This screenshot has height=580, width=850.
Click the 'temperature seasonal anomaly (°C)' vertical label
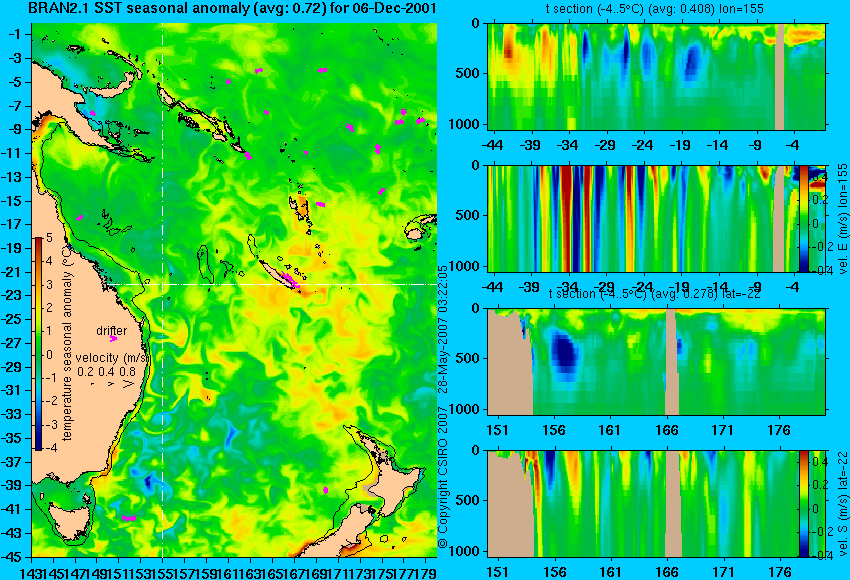click(x=67, y=342)
